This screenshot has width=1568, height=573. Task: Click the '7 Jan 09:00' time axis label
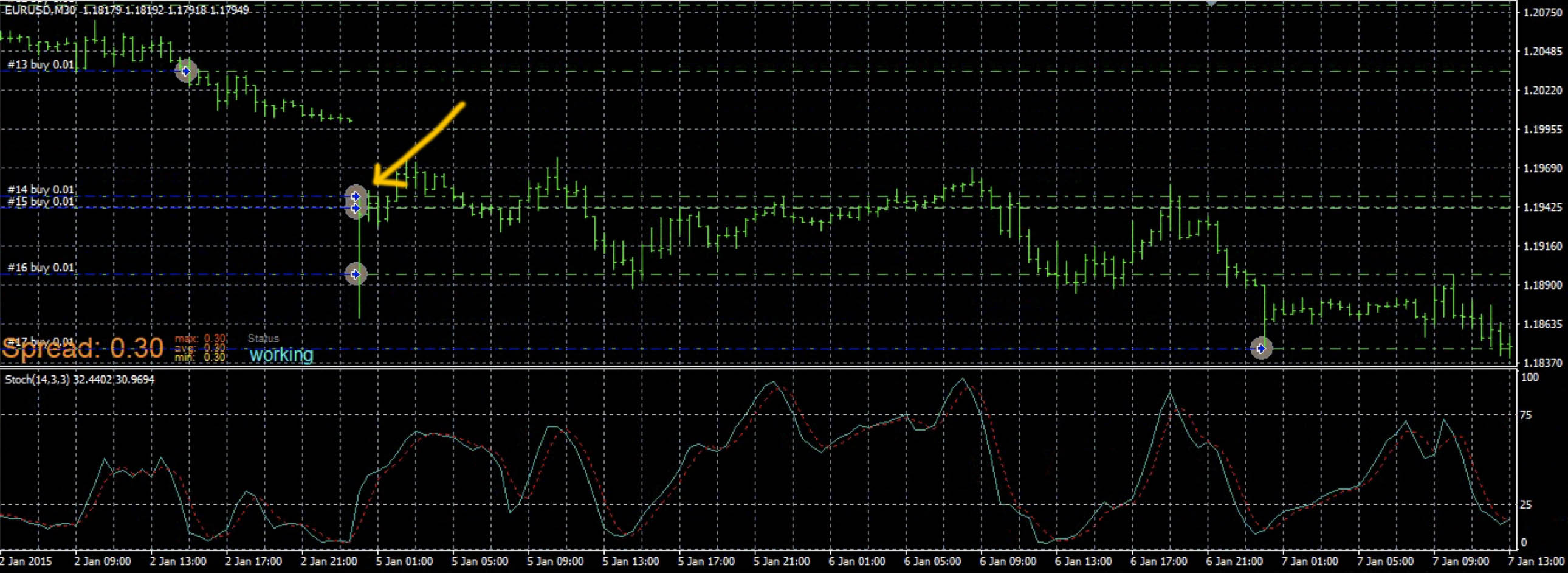click(1461, 561)
